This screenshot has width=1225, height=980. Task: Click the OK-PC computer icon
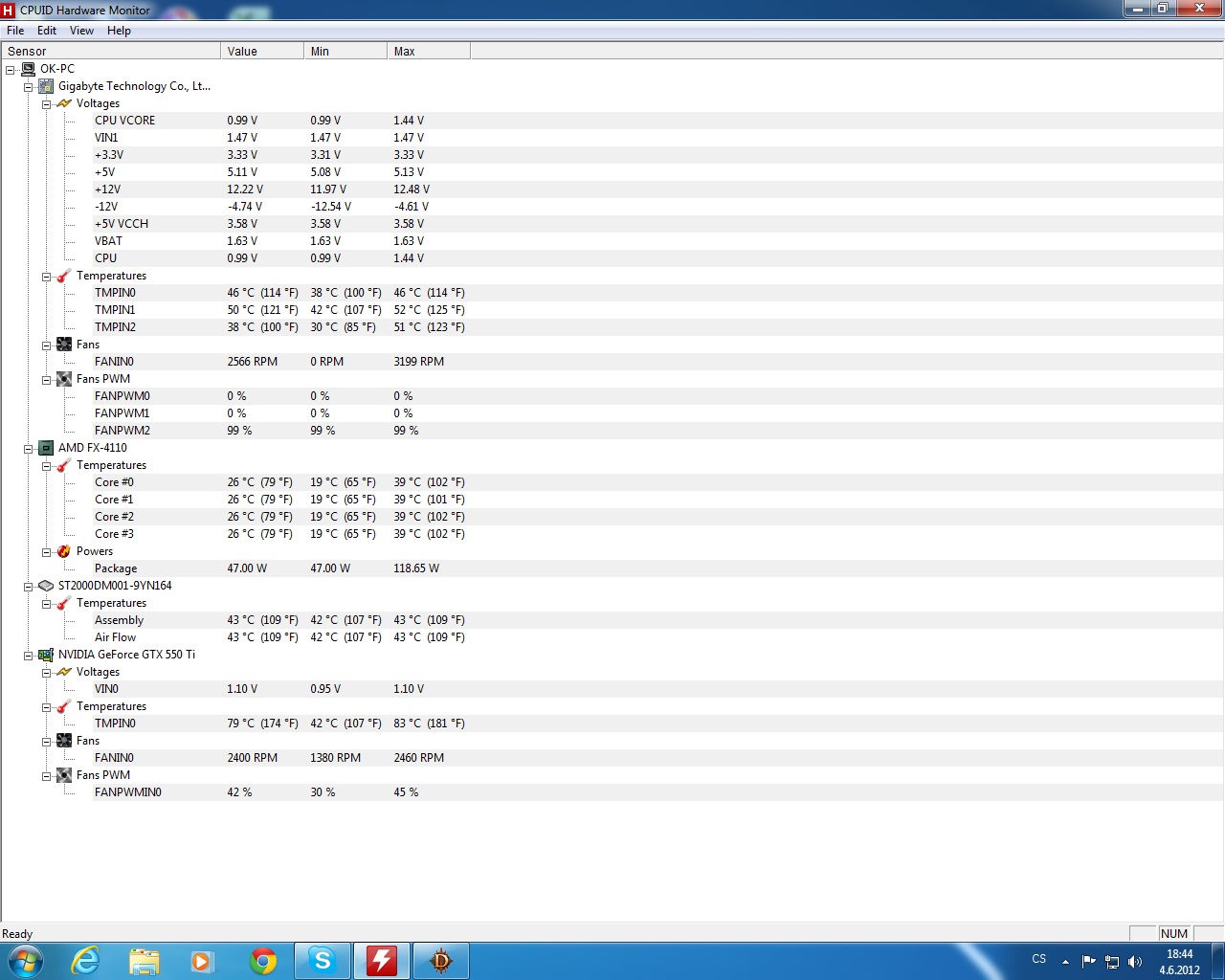pos(28,69)
